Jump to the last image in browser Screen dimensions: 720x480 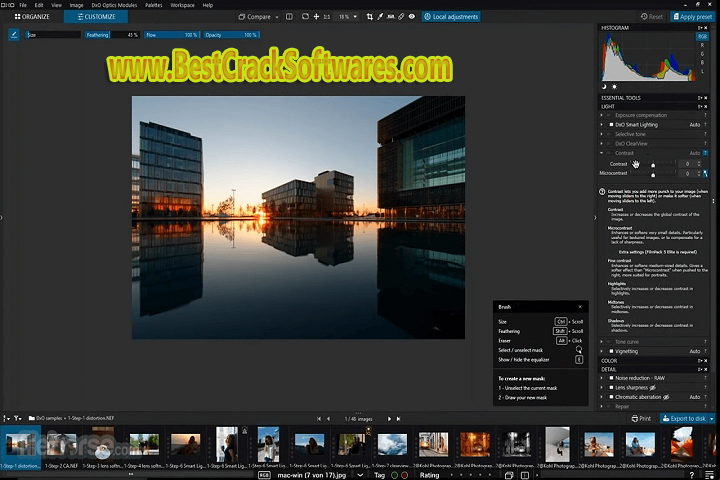click(x=399, y=418)
